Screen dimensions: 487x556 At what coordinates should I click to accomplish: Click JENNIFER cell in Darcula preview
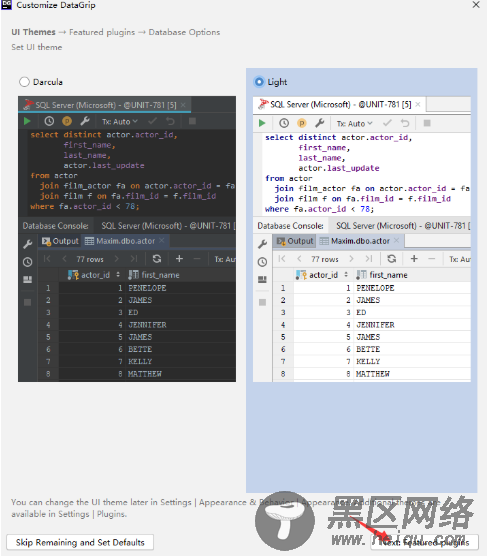pos(147,325)
